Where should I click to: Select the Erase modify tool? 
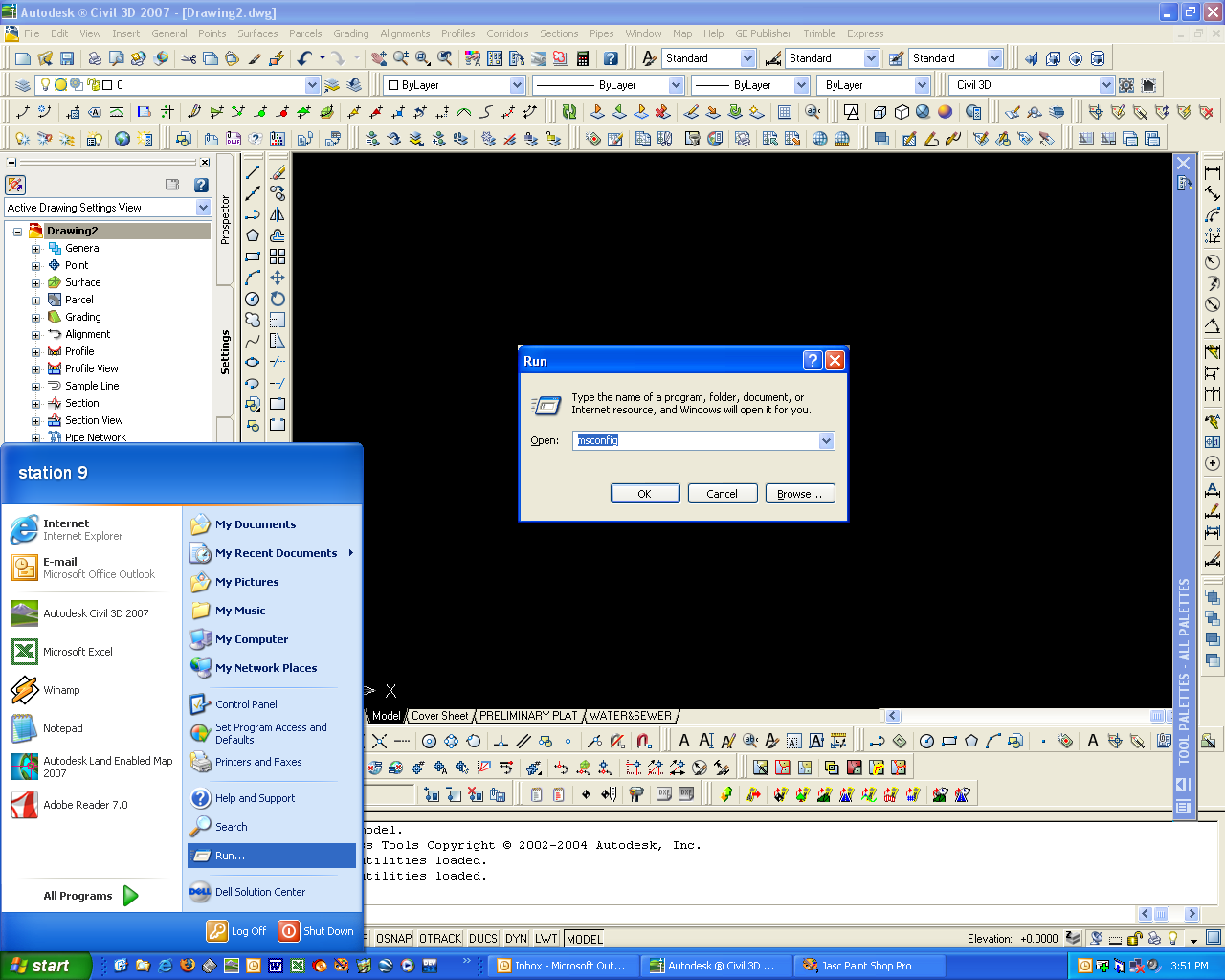click(278, 172)
